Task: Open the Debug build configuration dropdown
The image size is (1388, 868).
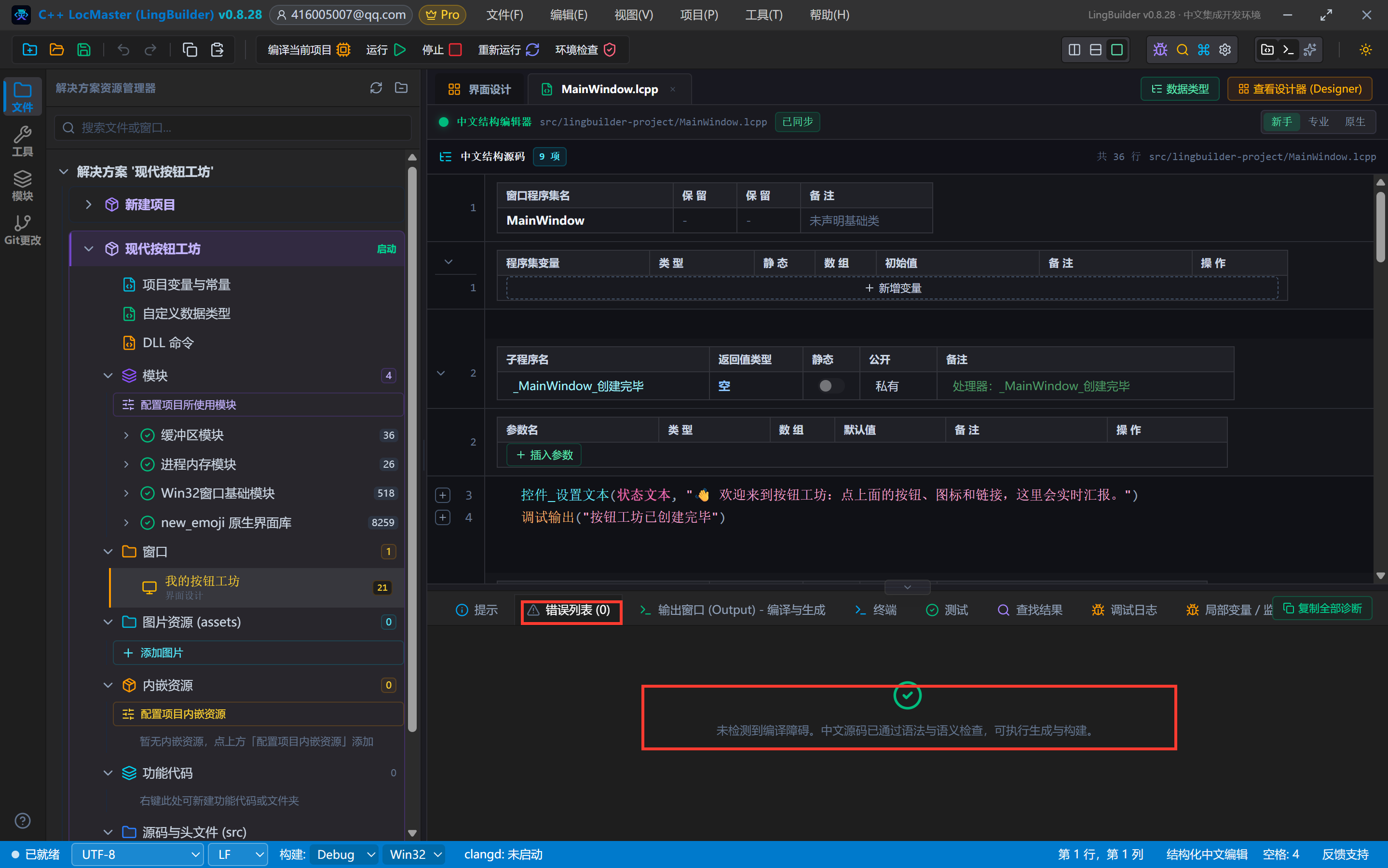Action: point(345,854)
